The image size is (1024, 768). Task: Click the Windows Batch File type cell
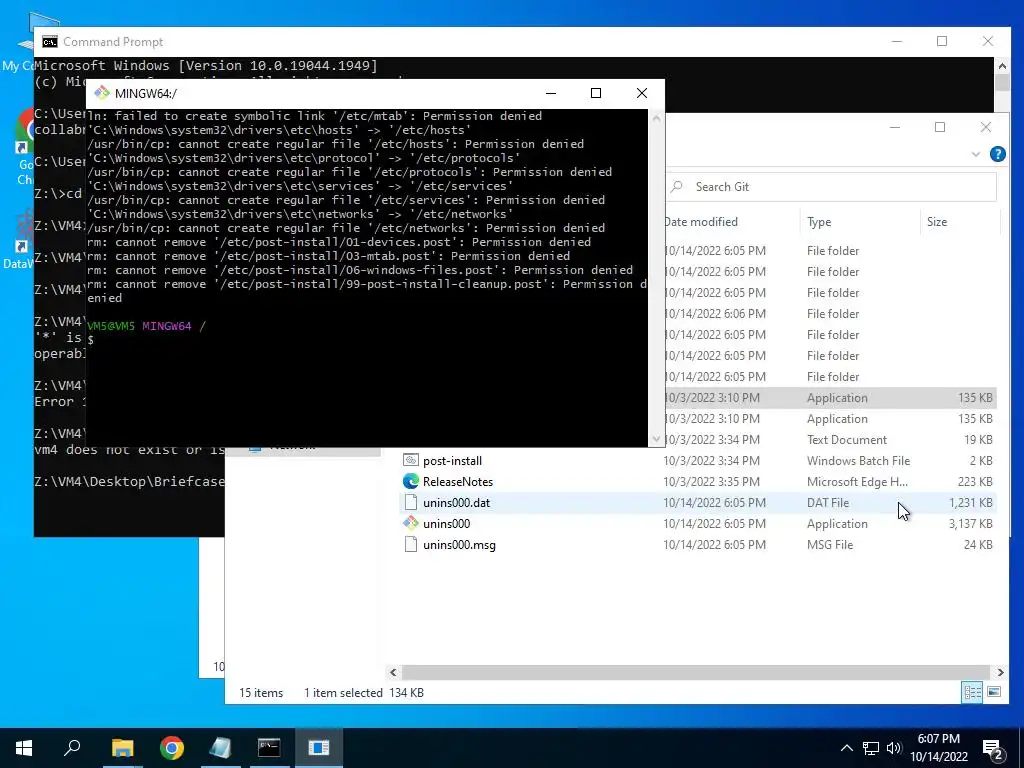coord(858,461)
